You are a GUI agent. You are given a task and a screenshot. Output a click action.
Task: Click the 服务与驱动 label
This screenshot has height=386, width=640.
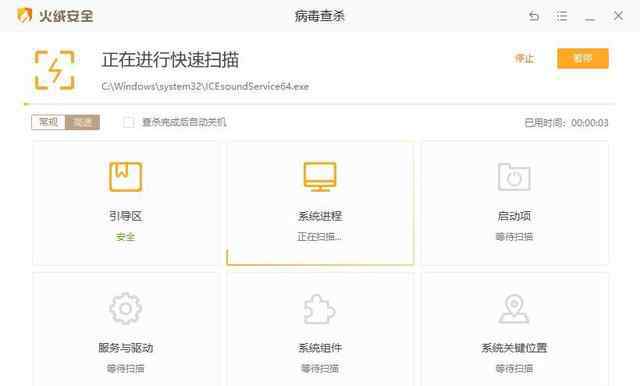tap(126, 348)
